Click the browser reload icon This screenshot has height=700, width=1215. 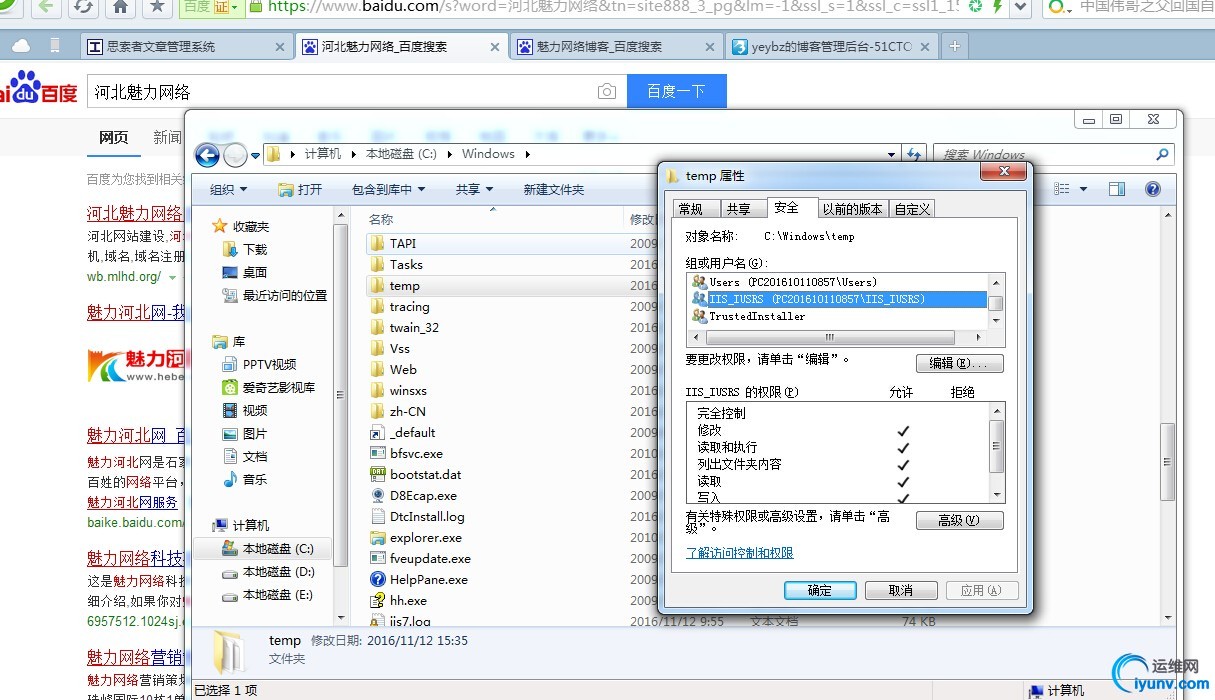(84, 7)
